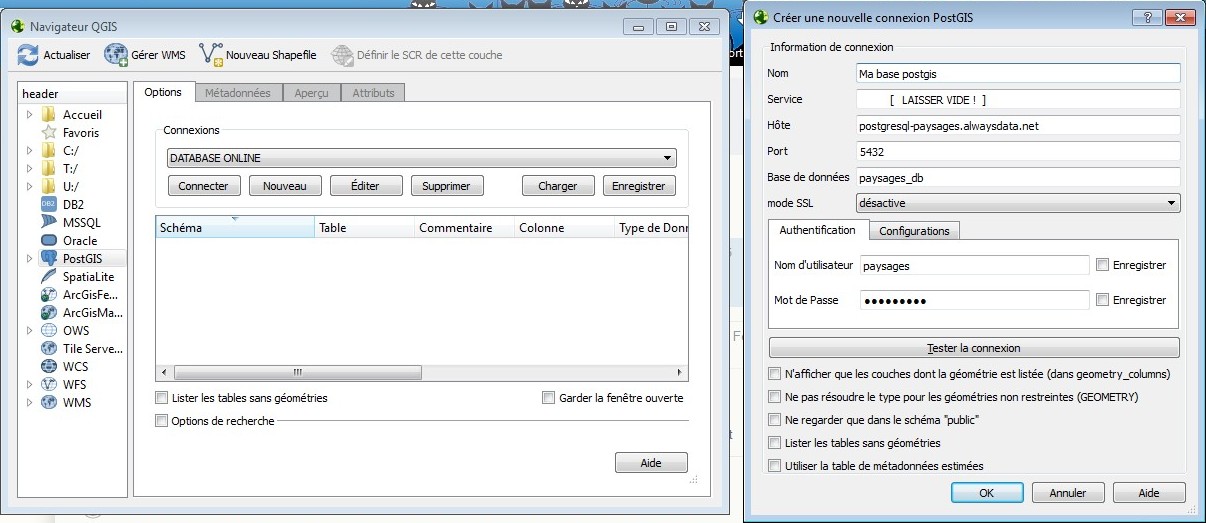Screen dimensions: 1206x523
Task: Select the Favoris star icon
Action: tap(48, 133)
